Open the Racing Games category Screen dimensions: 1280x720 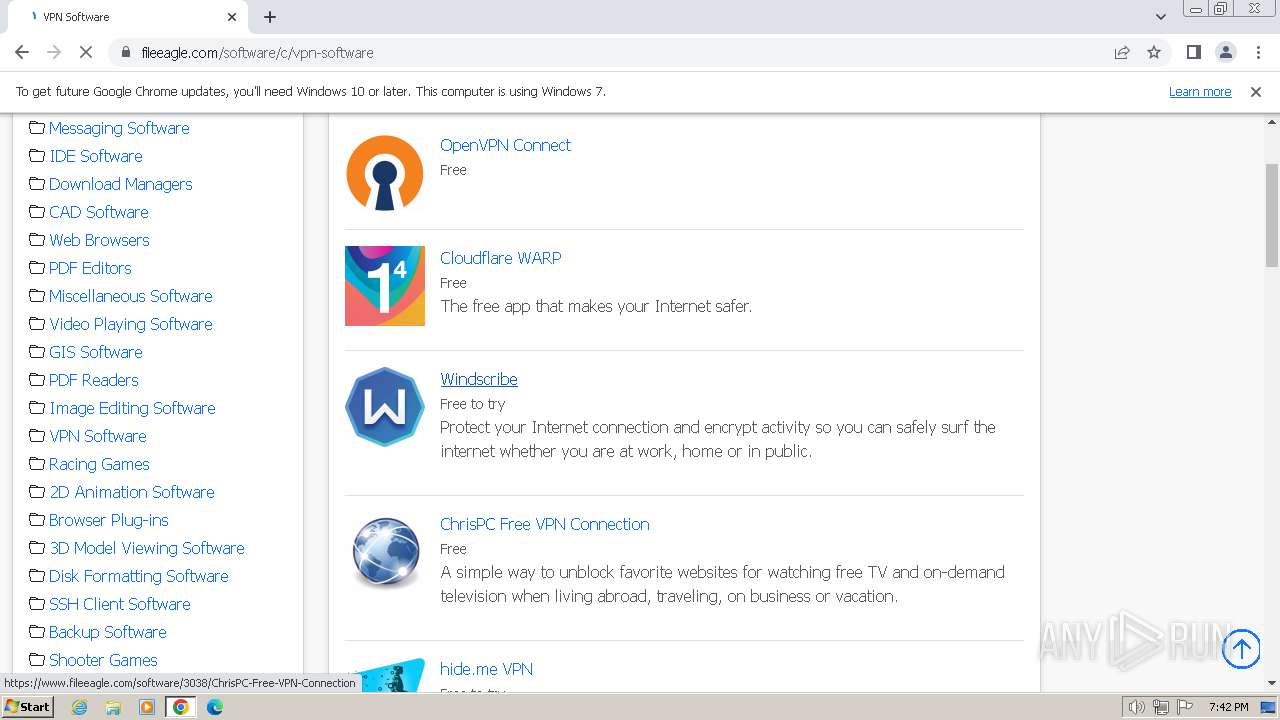pos(99,464)
